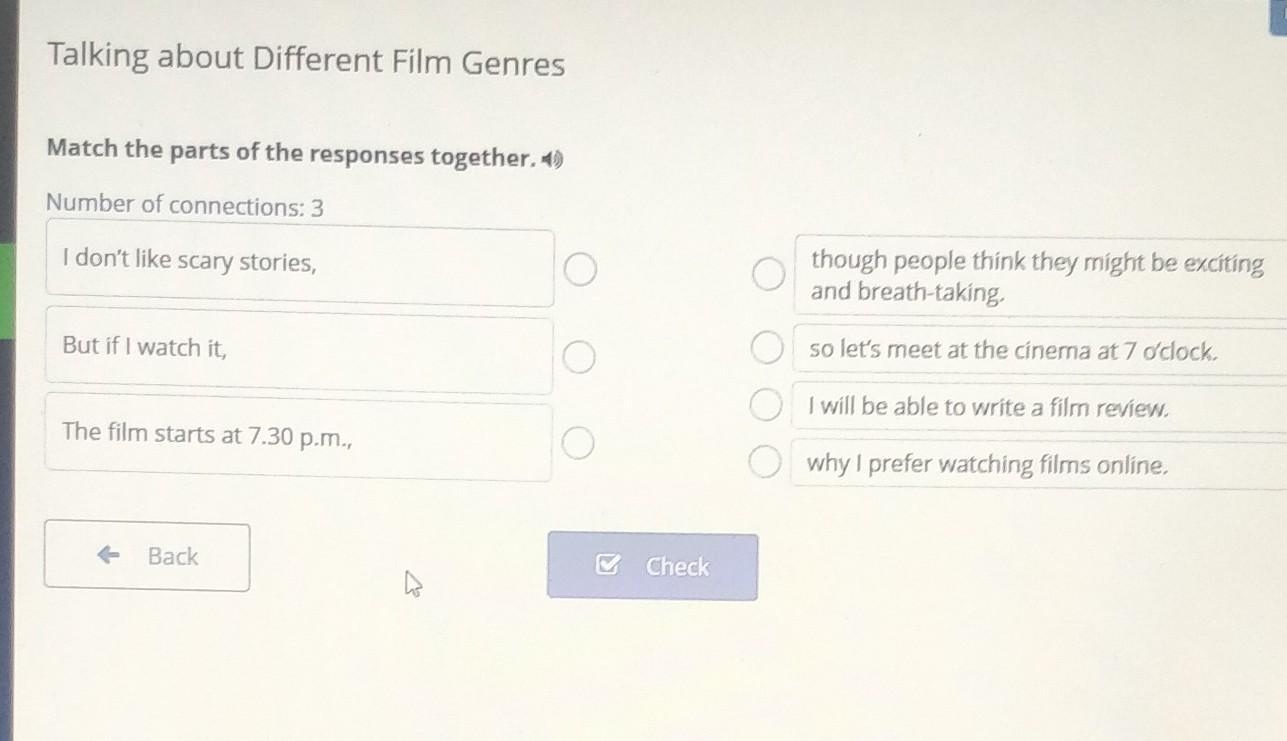
Task: Play the audio speaker icon beside instructions
Action: [553, 158]
